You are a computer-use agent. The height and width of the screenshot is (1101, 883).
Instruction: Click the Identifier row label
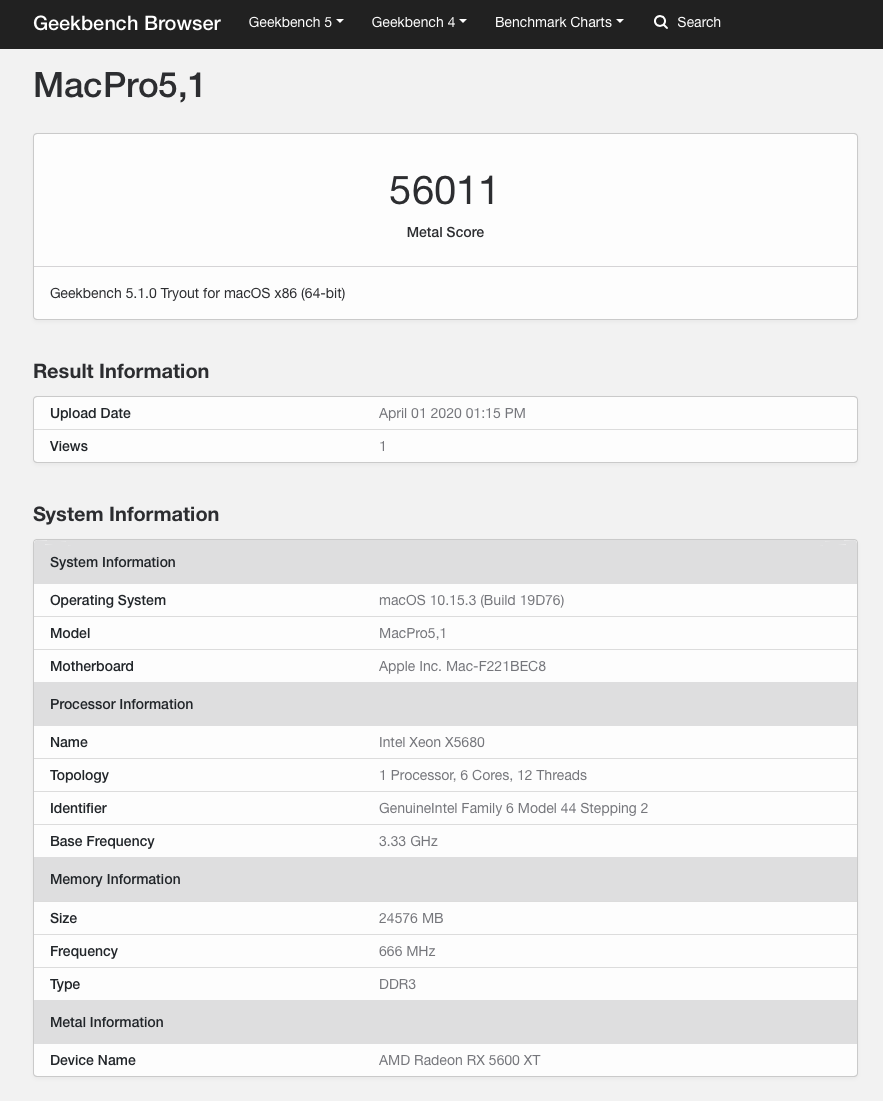tap(78, 808)
